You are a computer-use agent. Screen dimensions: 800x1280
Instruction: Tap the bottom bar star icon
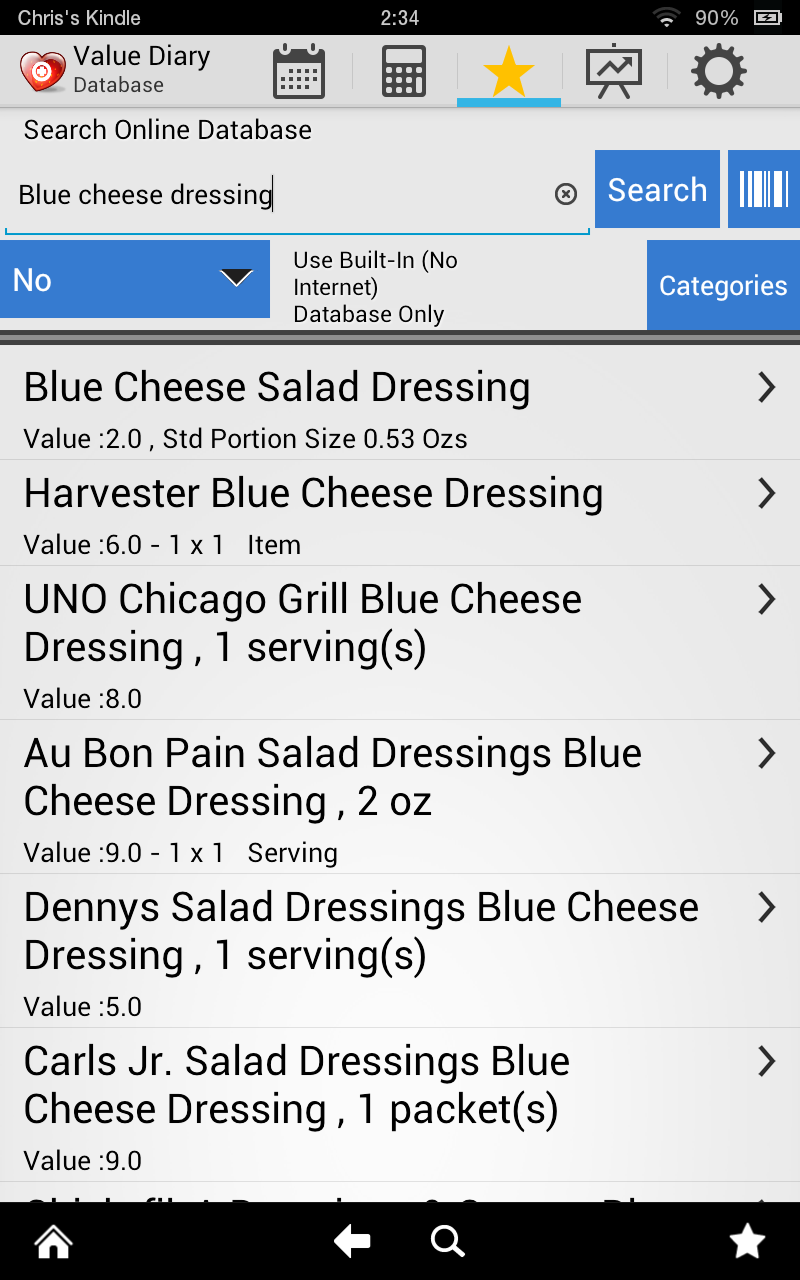(x=747, y=1242)
